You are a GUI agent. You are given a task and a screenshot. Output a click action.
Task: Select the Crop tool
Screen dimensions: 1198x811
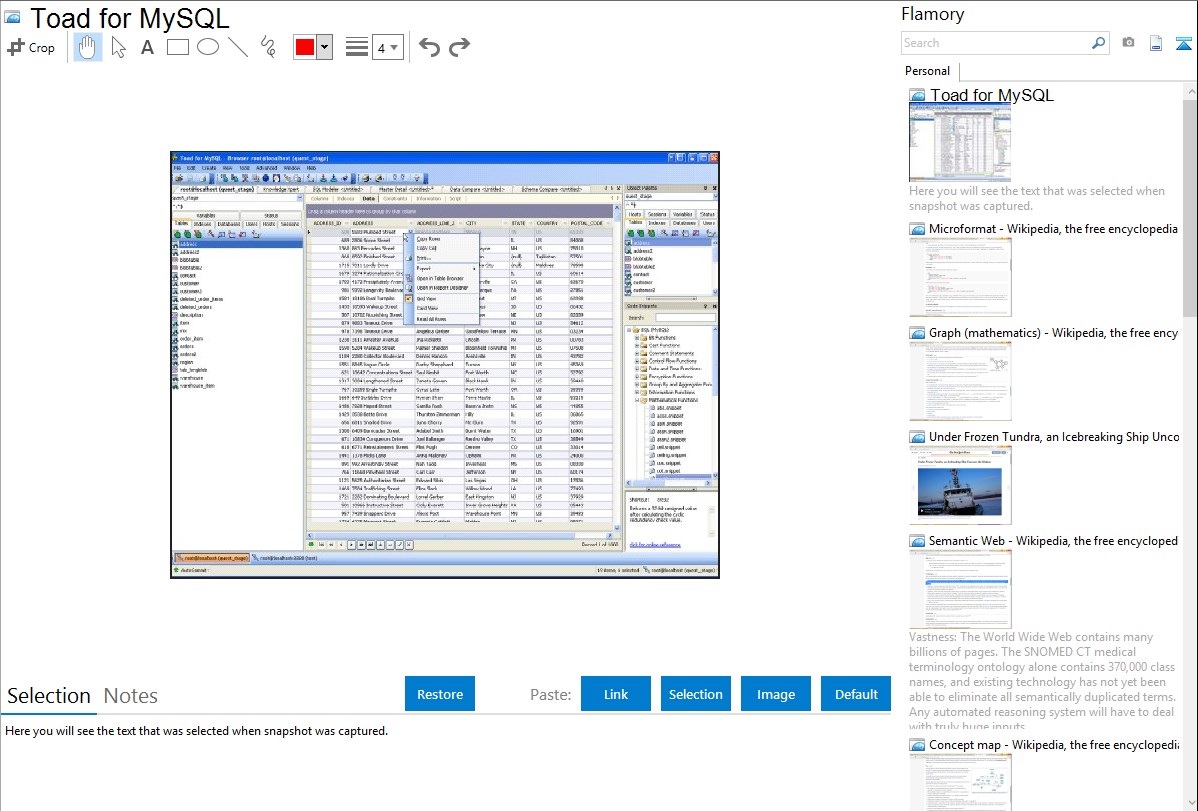(x=31, y=47)
